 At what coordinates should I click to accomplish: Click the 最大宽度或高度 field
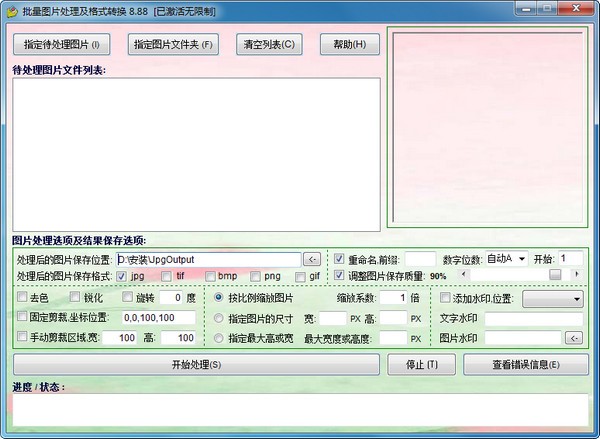[x=393, y=338]
